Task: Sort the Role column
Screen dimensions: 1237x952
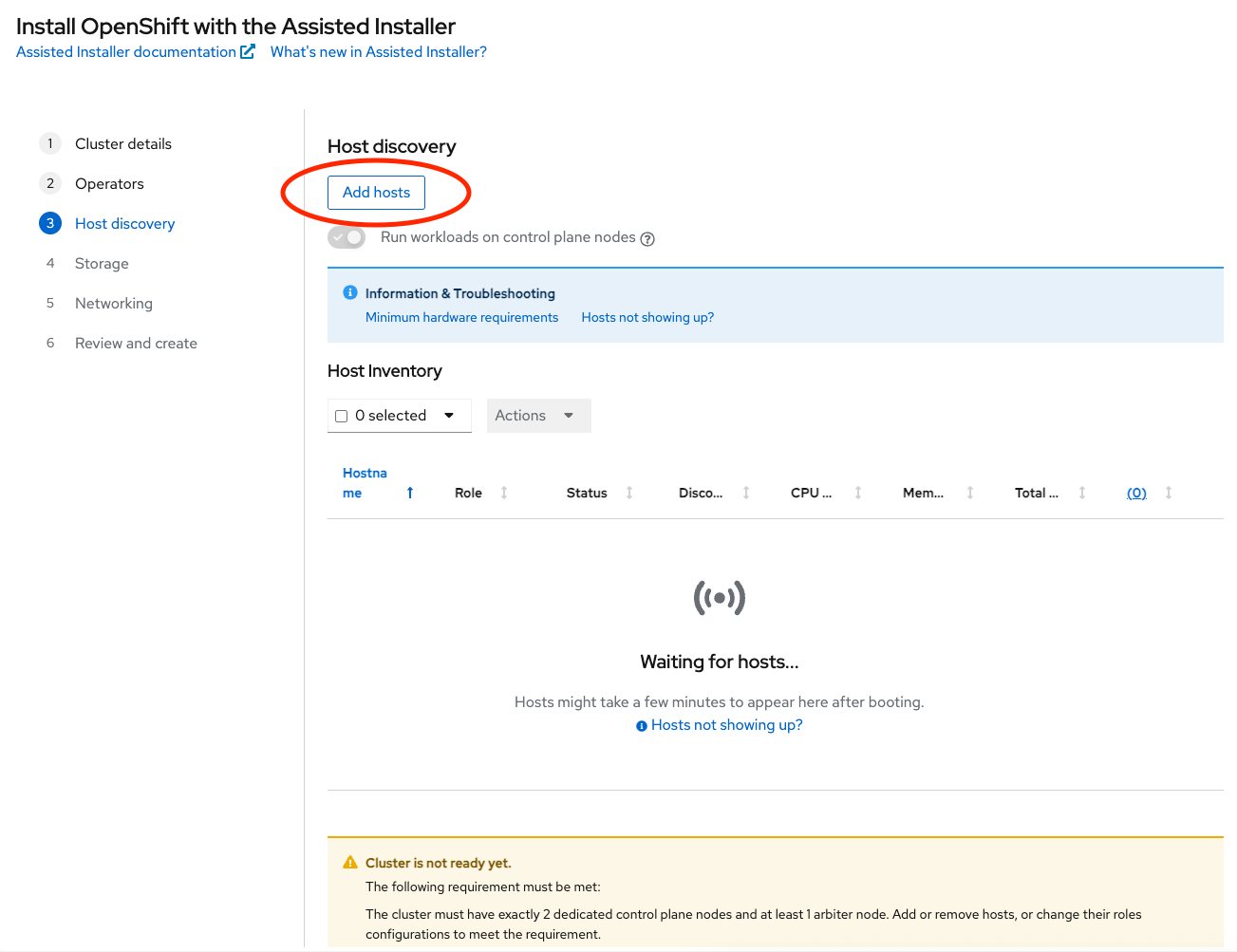Action: 503,492
